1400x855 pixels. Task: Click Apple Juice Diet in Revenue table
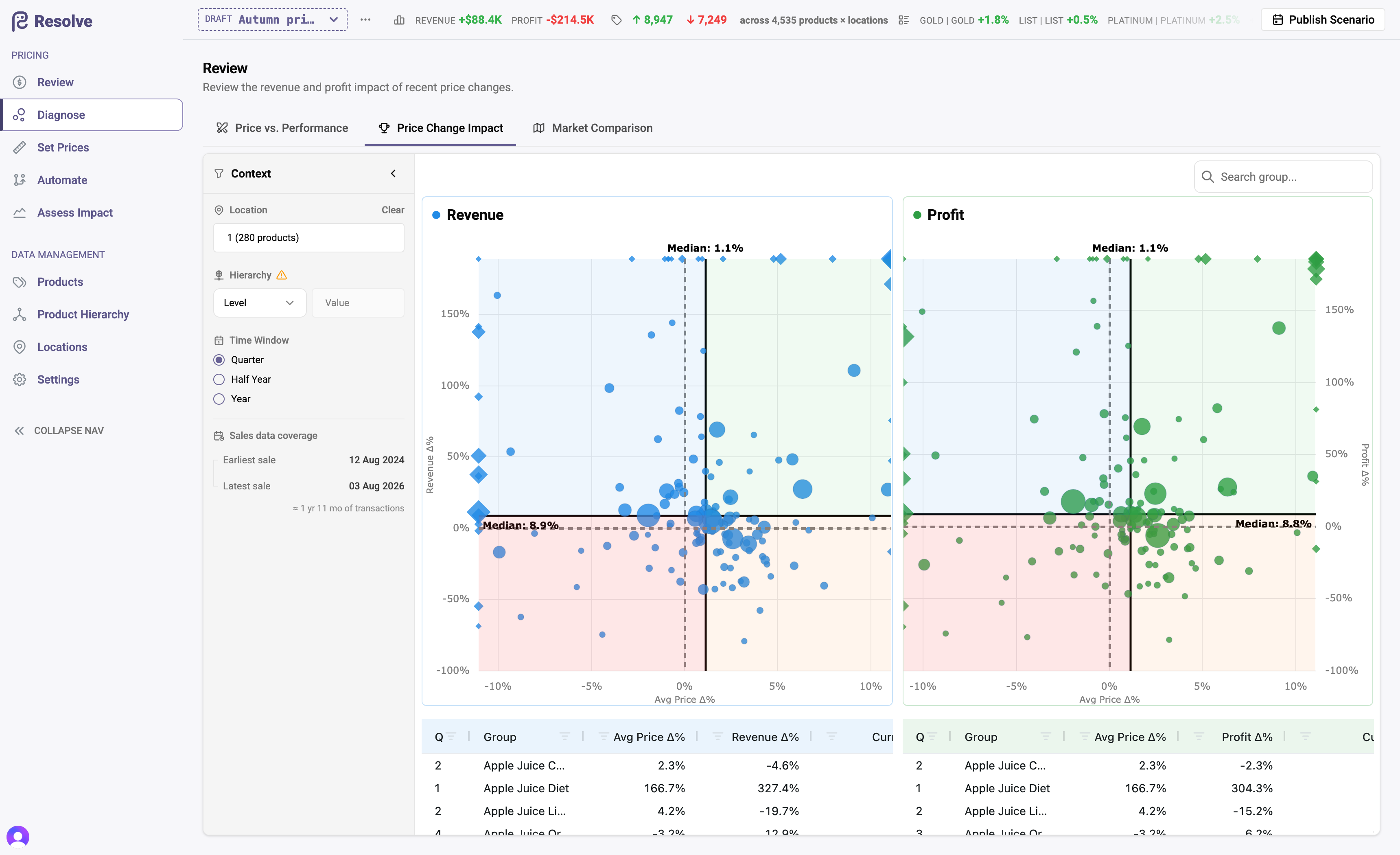tap(526, 789)
